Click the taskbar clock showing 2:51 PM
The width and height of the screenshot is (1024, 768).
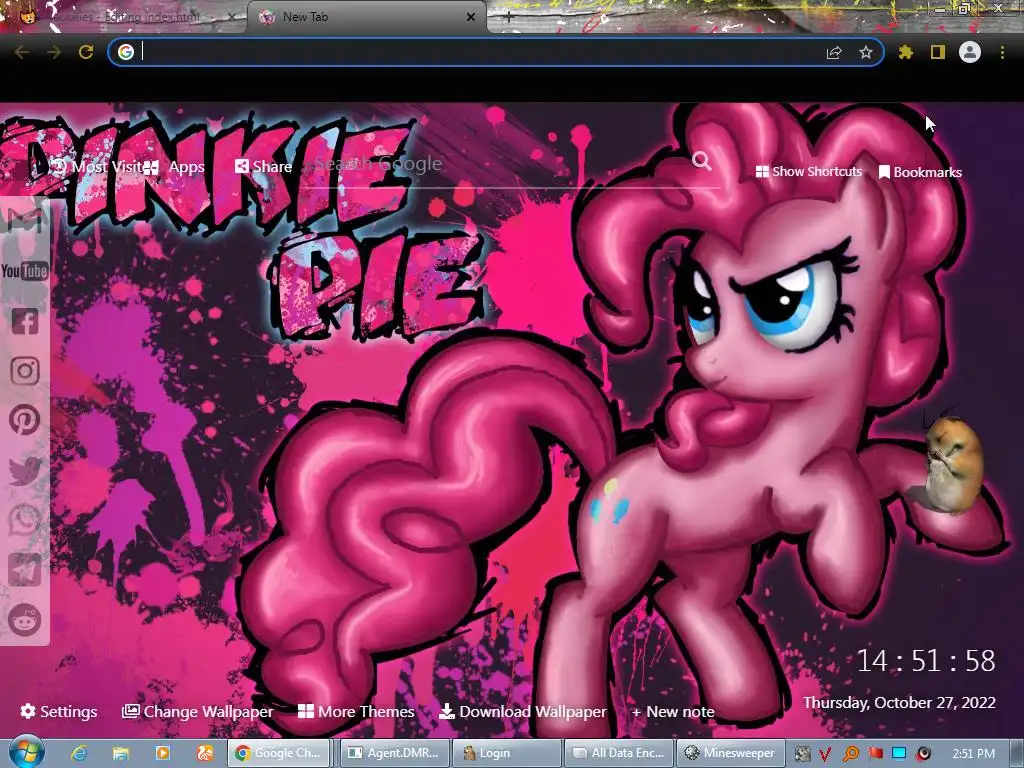pyautogui.click(x=973, y=754)
